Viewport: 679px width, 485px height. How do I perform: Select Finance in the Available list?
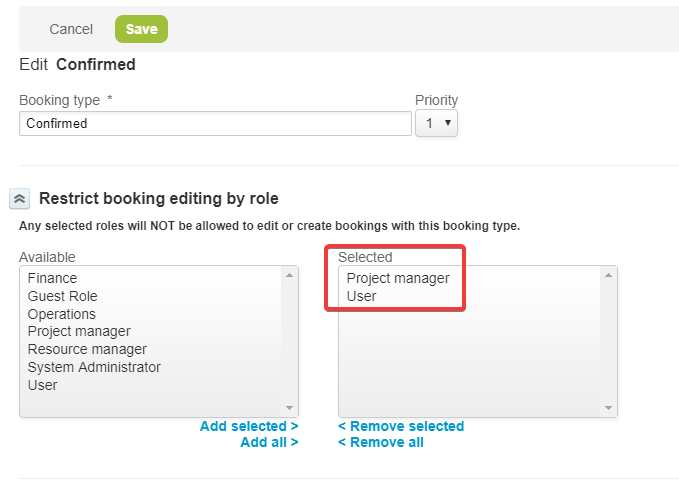tap(52, 278)
